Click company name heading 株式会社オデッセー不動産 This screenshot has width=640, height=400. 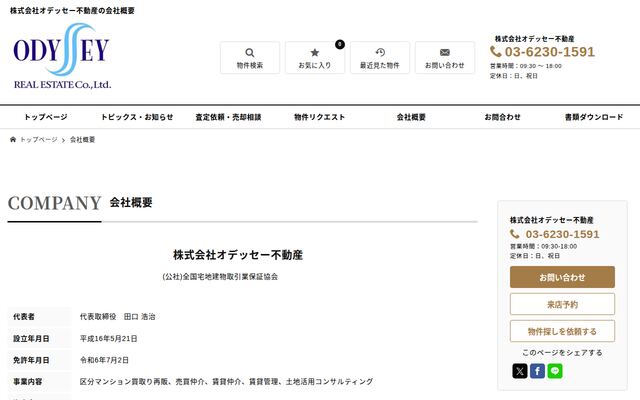coord(238,255)
